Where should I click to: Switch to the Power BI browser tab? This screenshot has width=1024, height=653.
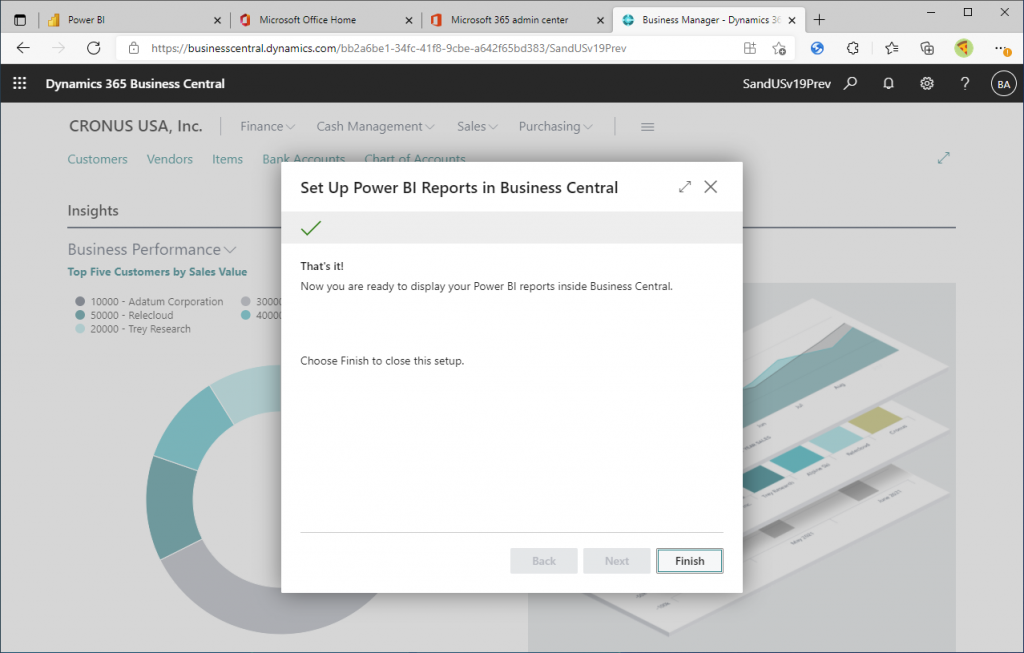click(130, 19)
